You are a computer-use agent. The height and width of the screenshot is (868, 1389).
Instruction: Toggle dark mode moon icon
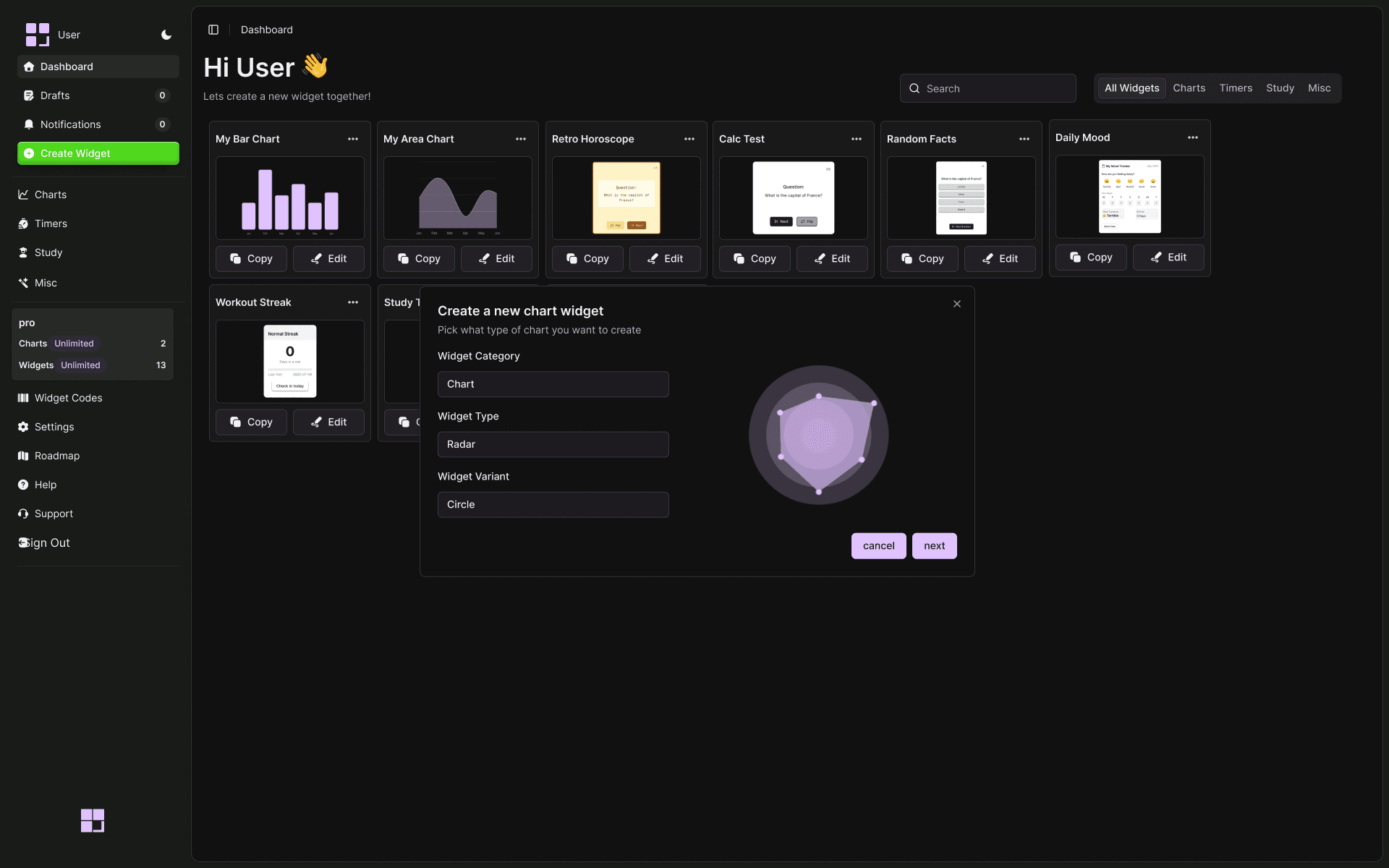(x=166, y=35)
